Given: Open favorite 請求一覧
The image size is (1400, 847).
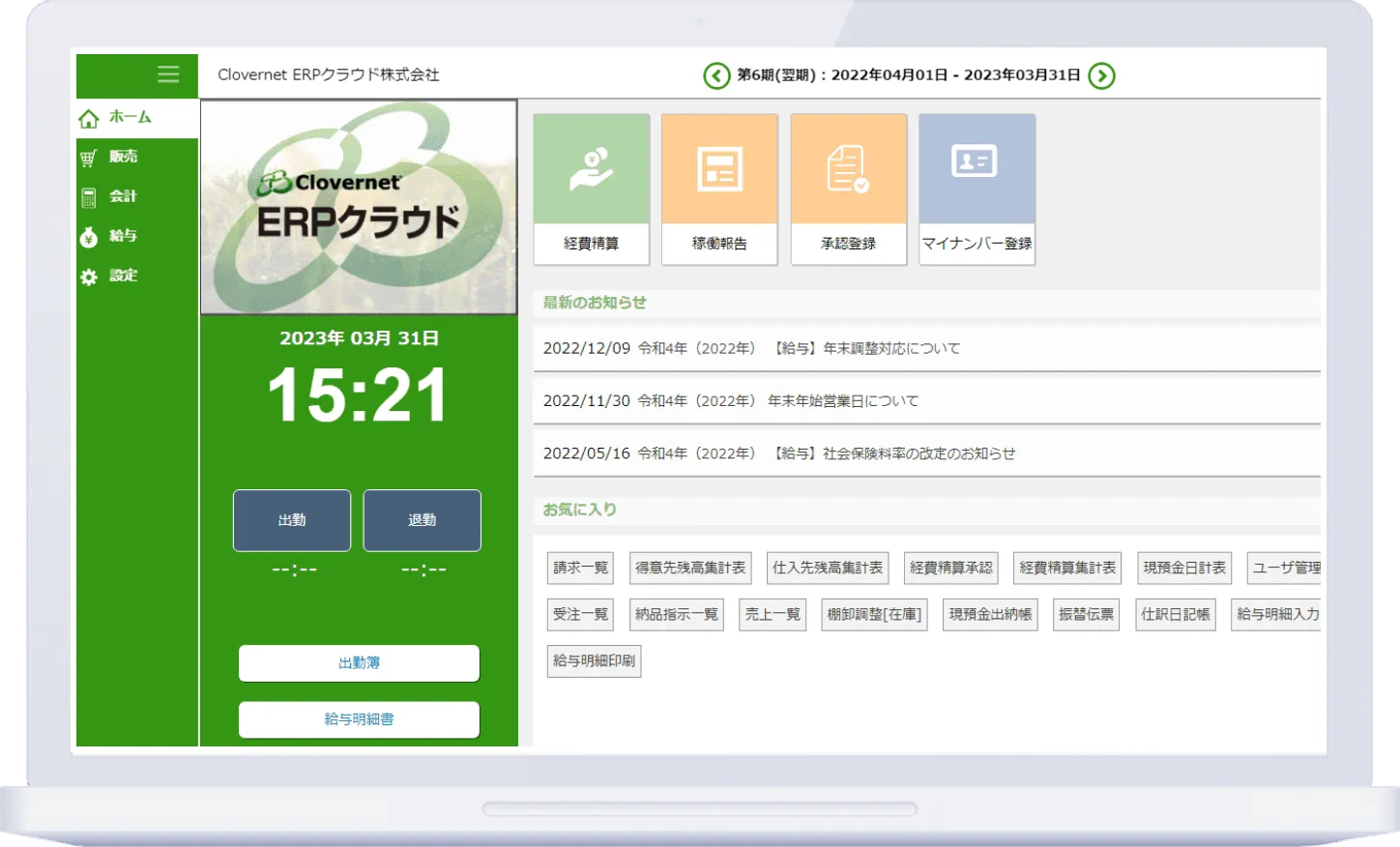Looking at the screenshot, I should pos(581,568).
